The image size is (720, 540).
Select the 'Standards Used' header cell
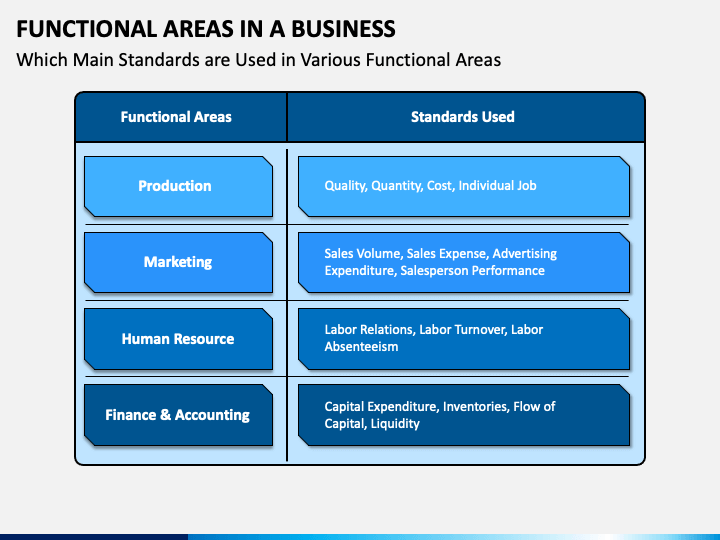pyautogui.click(x=466, y=117)
